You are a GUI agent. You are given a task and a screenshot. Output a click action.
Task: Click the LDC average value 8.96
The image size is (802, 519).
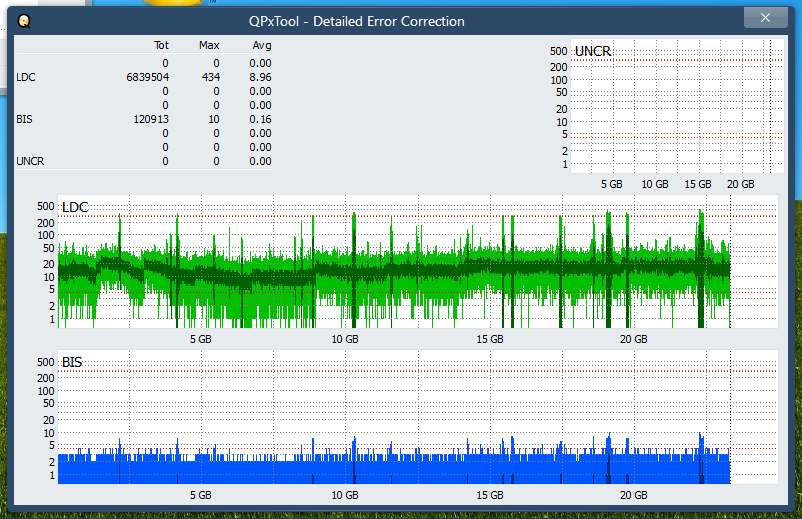pos(259,77)
